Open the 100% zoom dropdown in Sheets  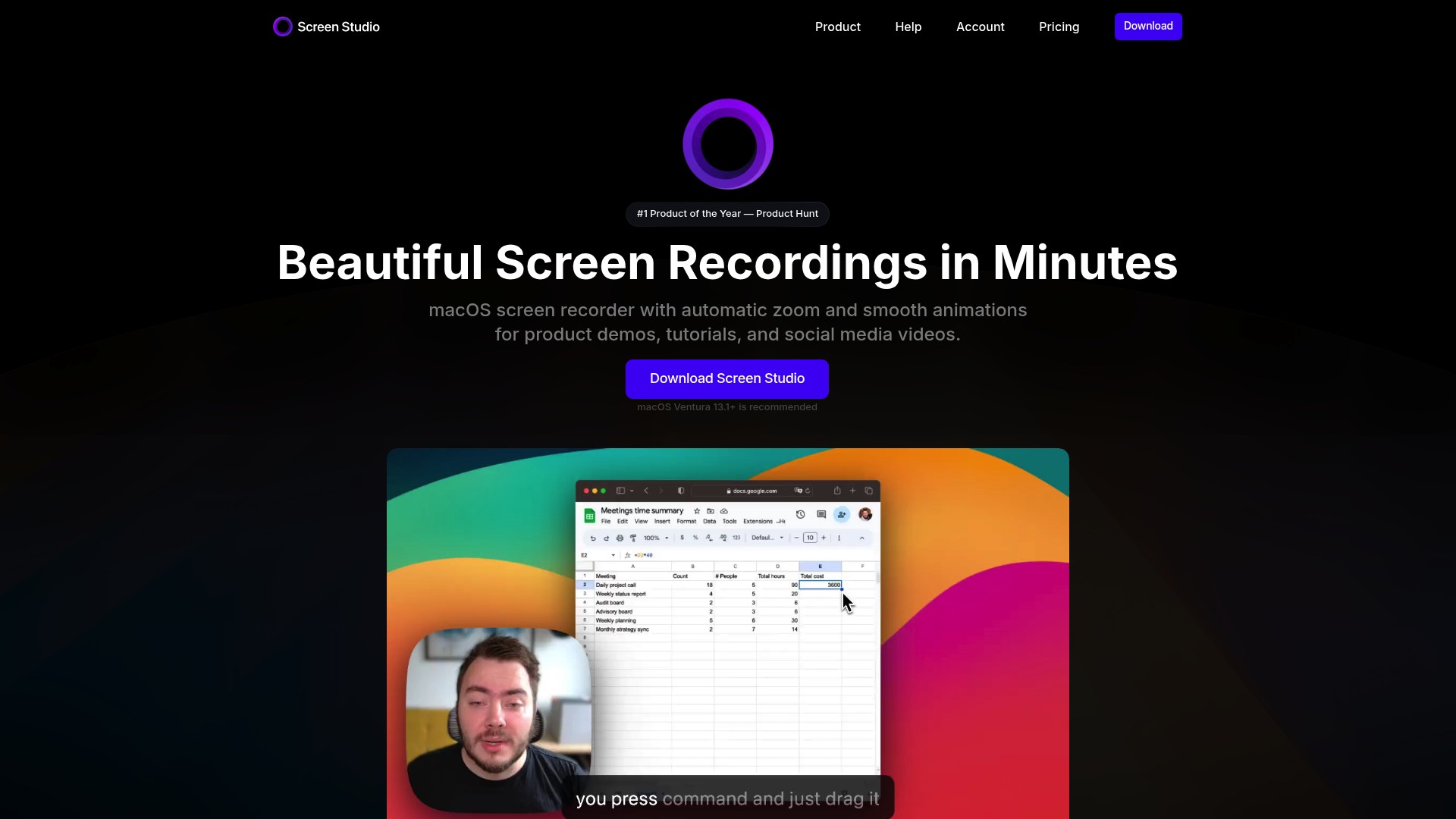pyautogui.click(x=656, y=538)
